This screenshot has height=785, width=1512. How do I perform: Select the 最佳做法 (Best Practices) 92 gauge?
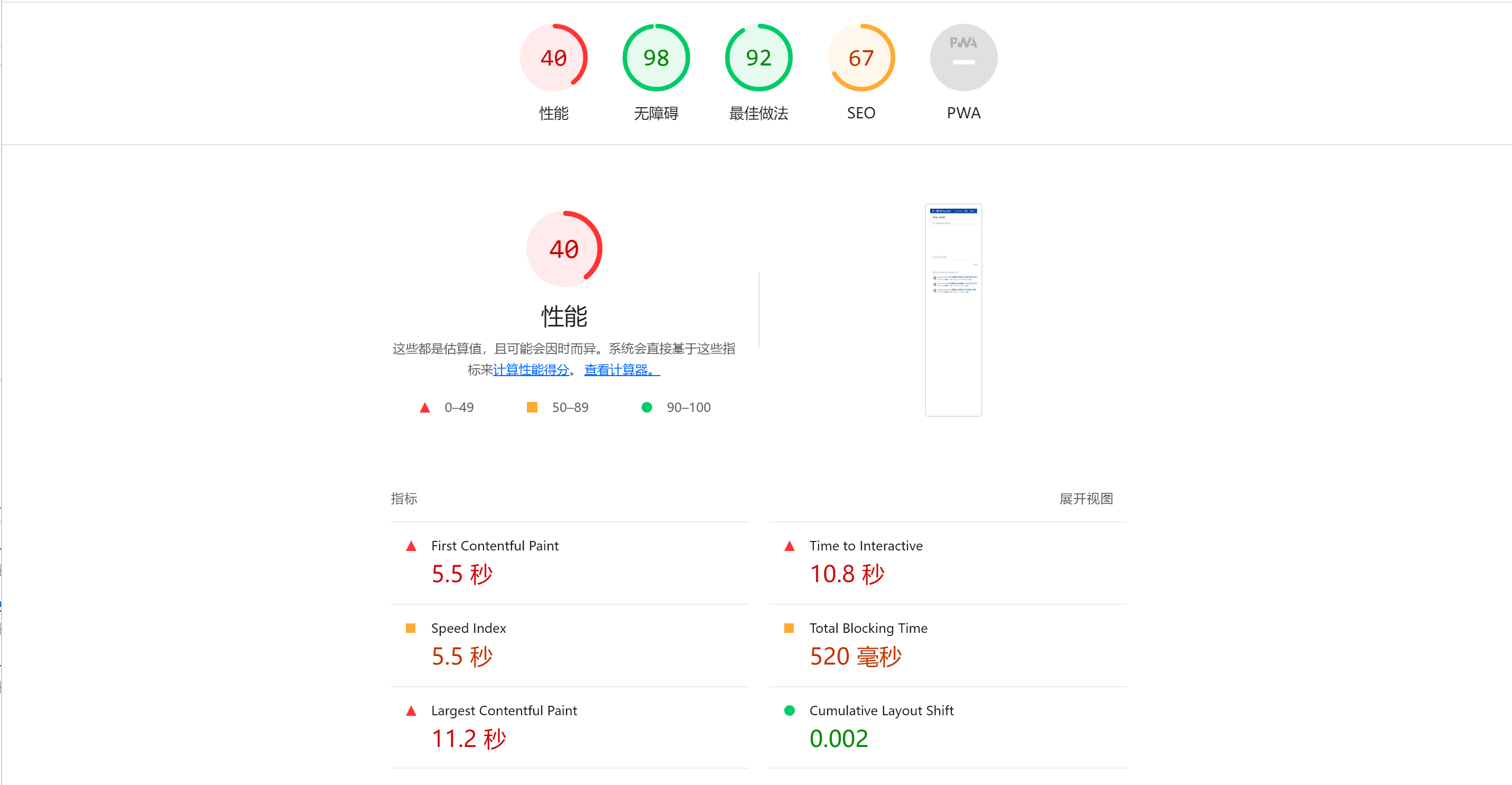coord(758,58)
